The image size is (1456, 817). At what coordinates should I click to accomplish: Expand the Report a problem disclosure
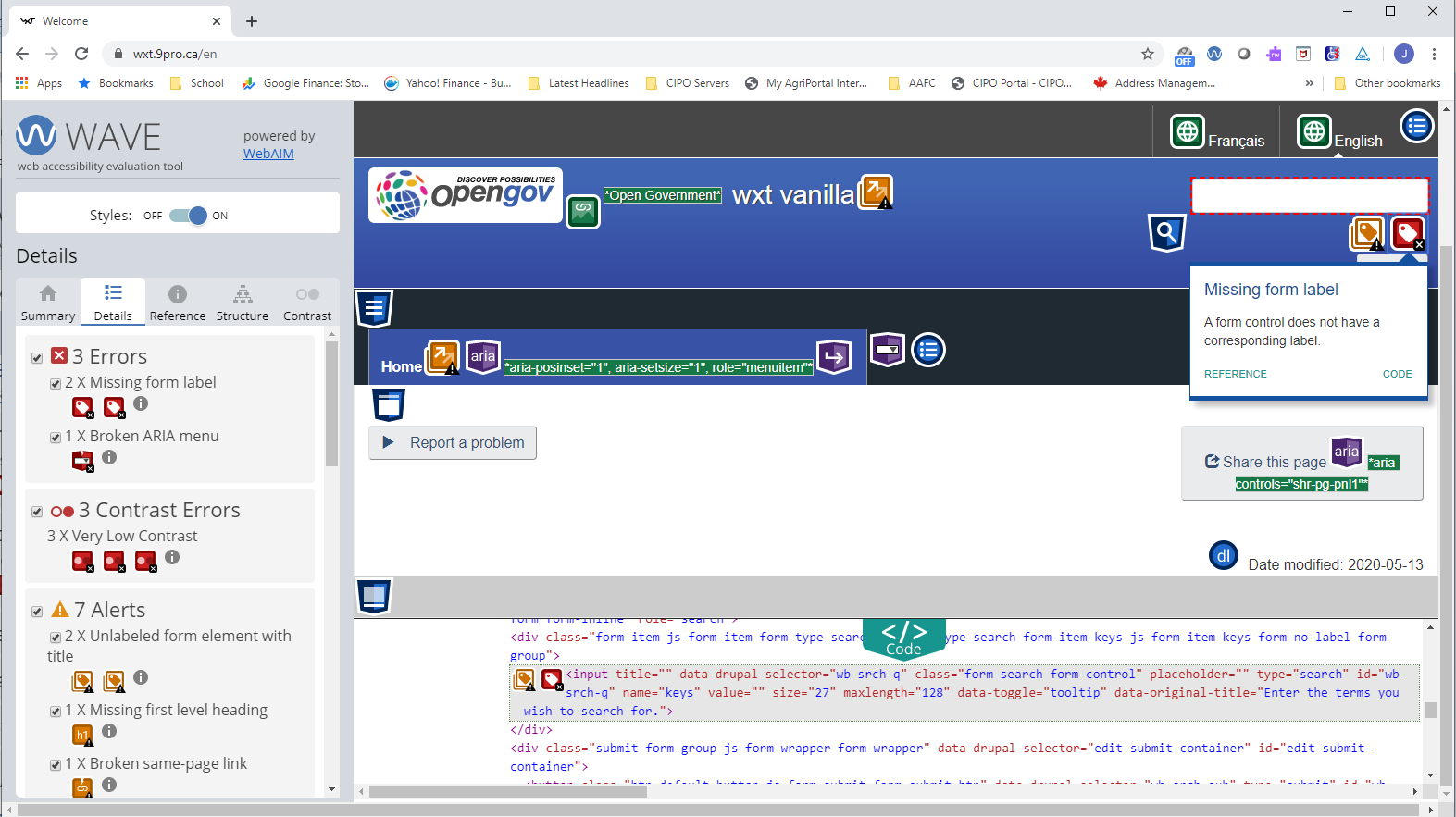[453, 442]
